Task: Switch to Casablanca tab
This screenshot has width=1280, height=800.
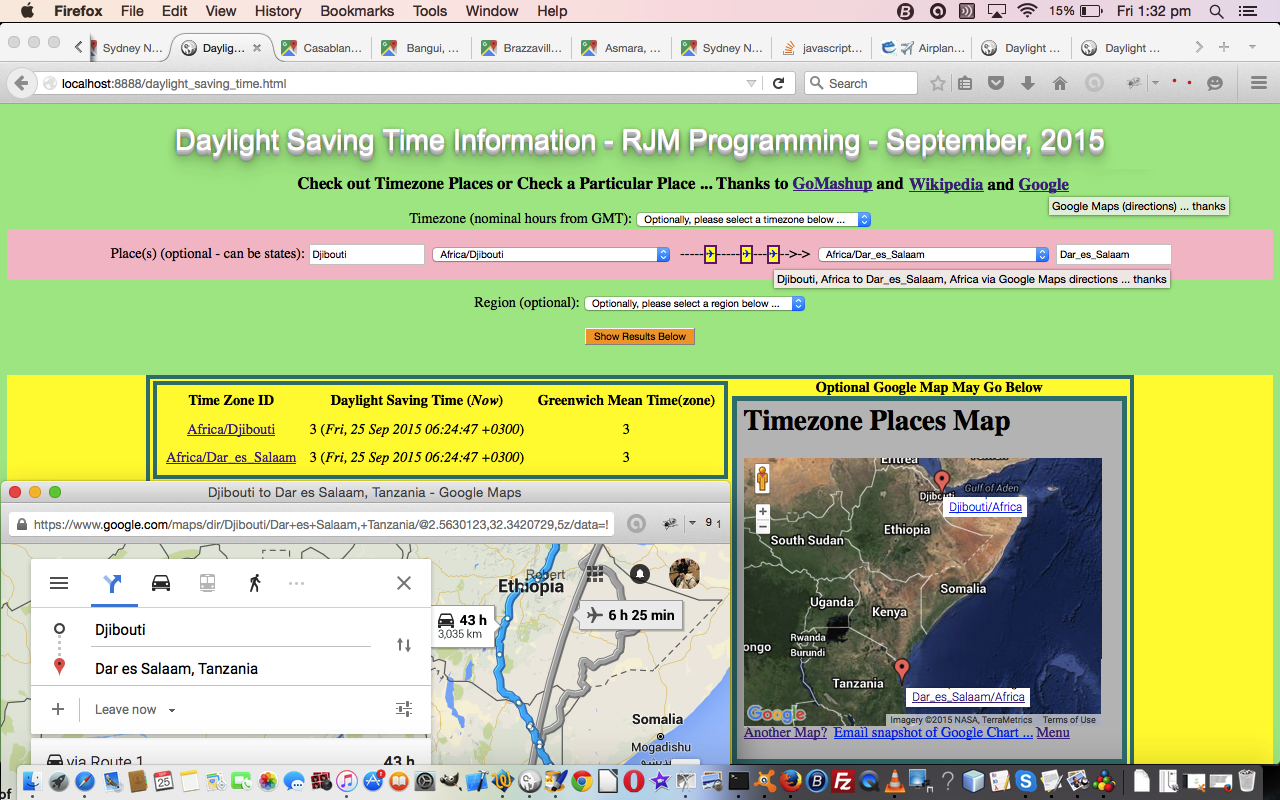Action: 321,48
